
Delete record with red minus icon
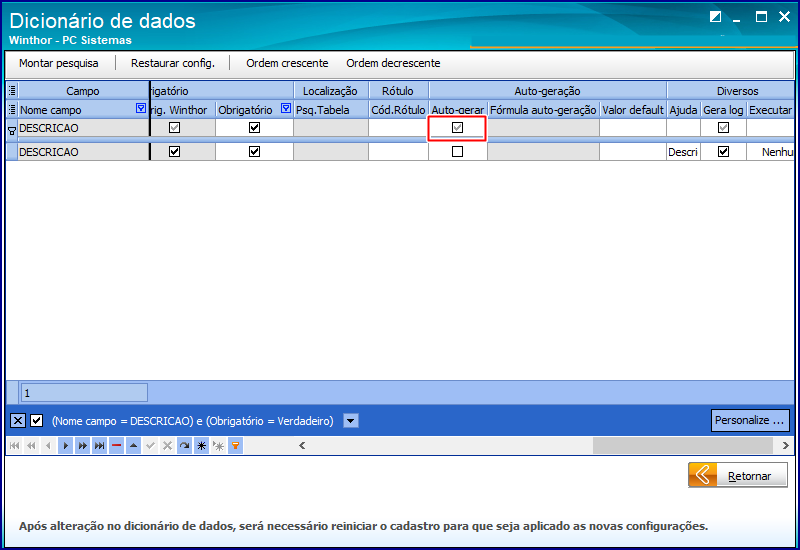pos(116,446)
